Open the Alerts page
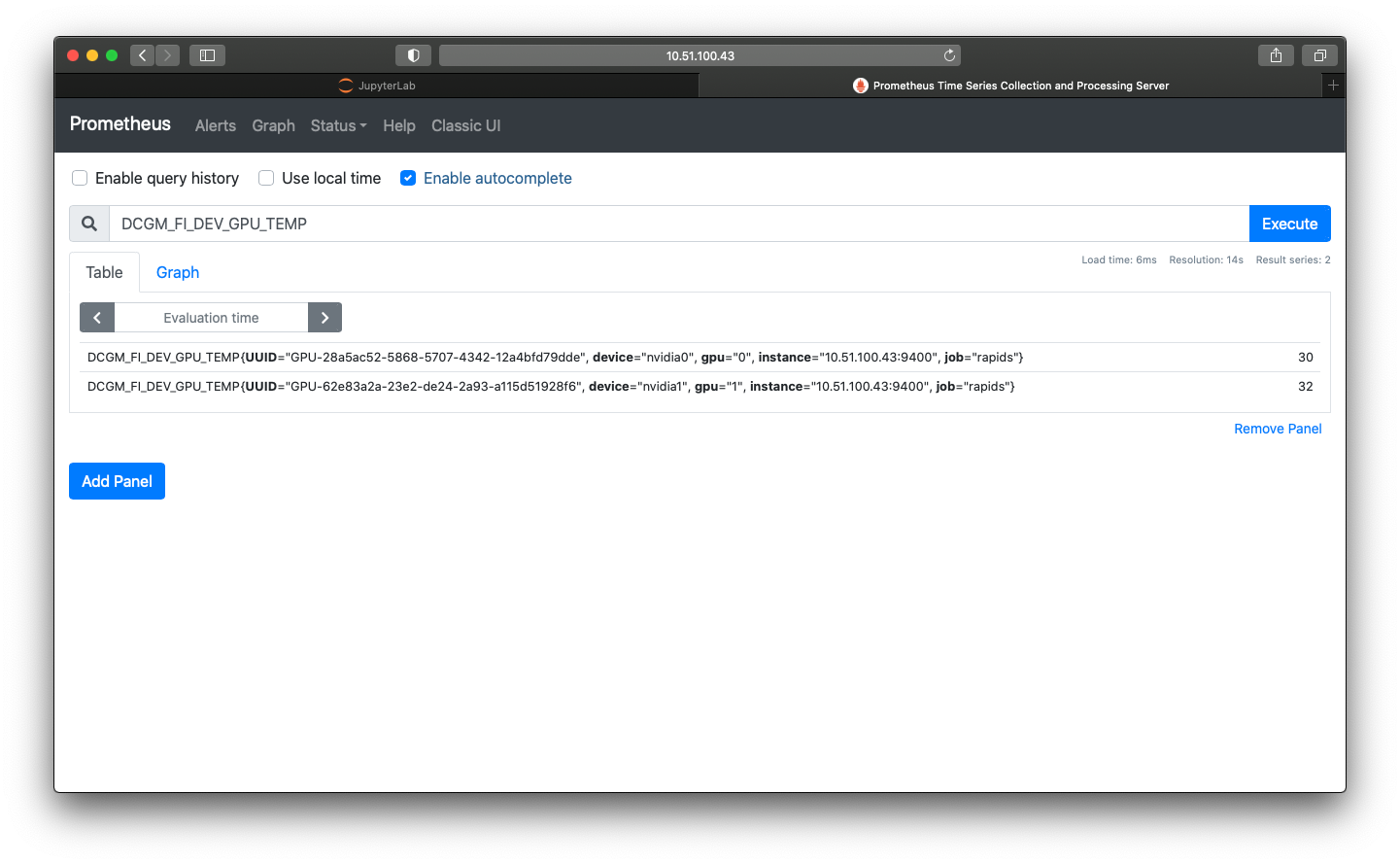The image size is (1400, 864). (x=216, y=125)
